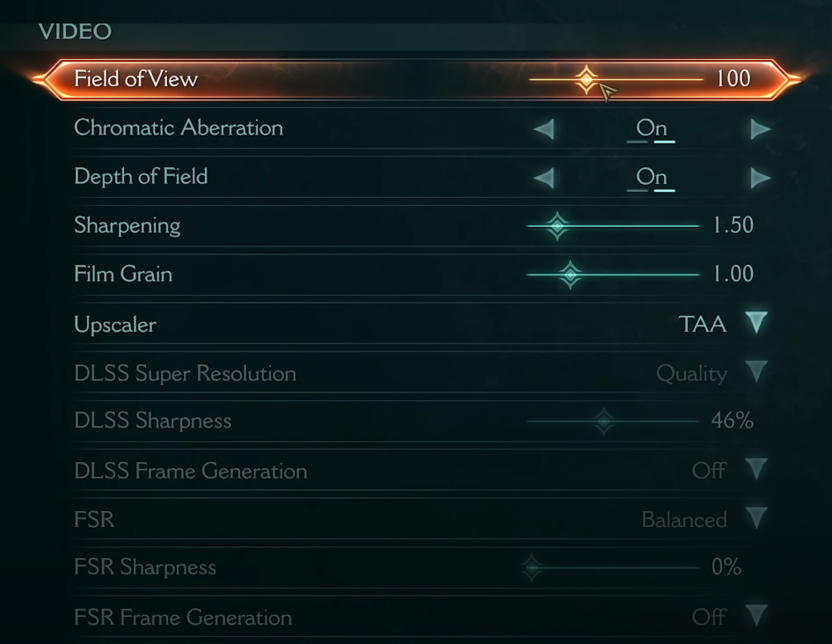Click the FSR Sharpness slider handle
Screen dimensions: 832x644
(x=532, y=568)
